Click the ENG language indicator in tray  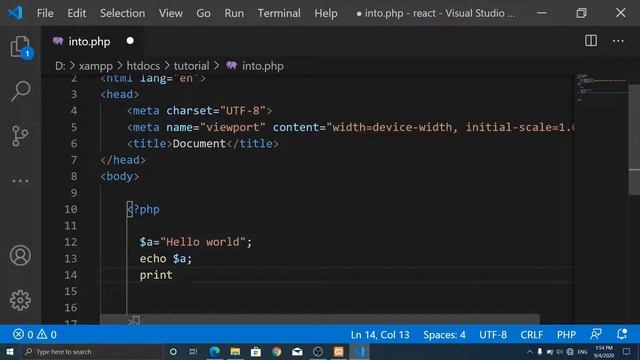tap(582, 351)
